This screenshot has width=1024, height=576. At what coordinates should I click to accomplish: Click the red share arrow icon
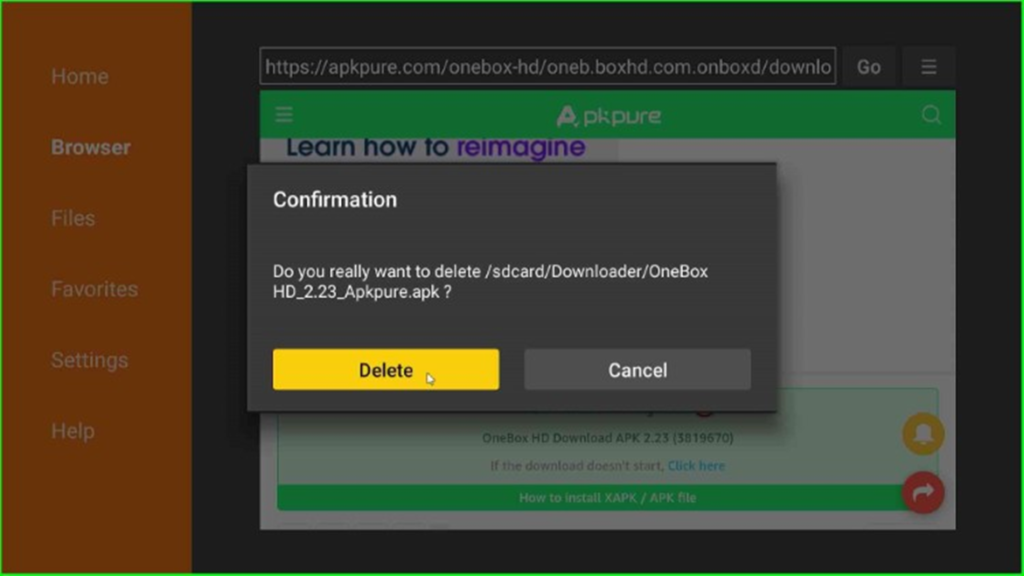click(x=923, y=492)
